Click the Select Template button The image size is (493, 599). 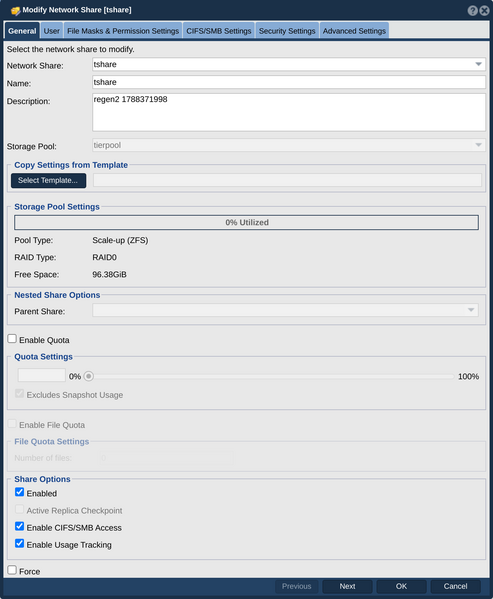point(48,180)
